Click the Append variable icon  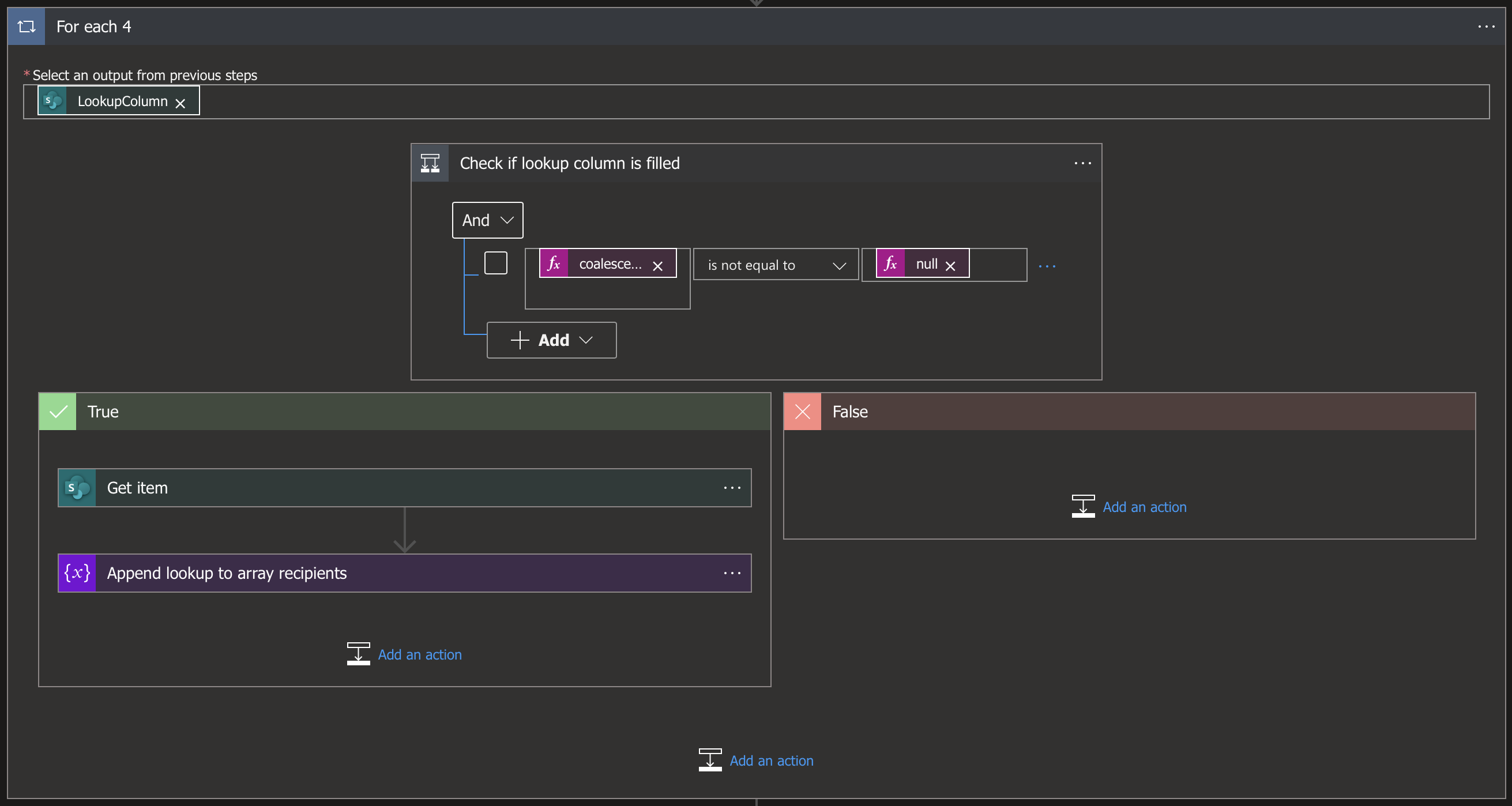[x=77, y=573]
